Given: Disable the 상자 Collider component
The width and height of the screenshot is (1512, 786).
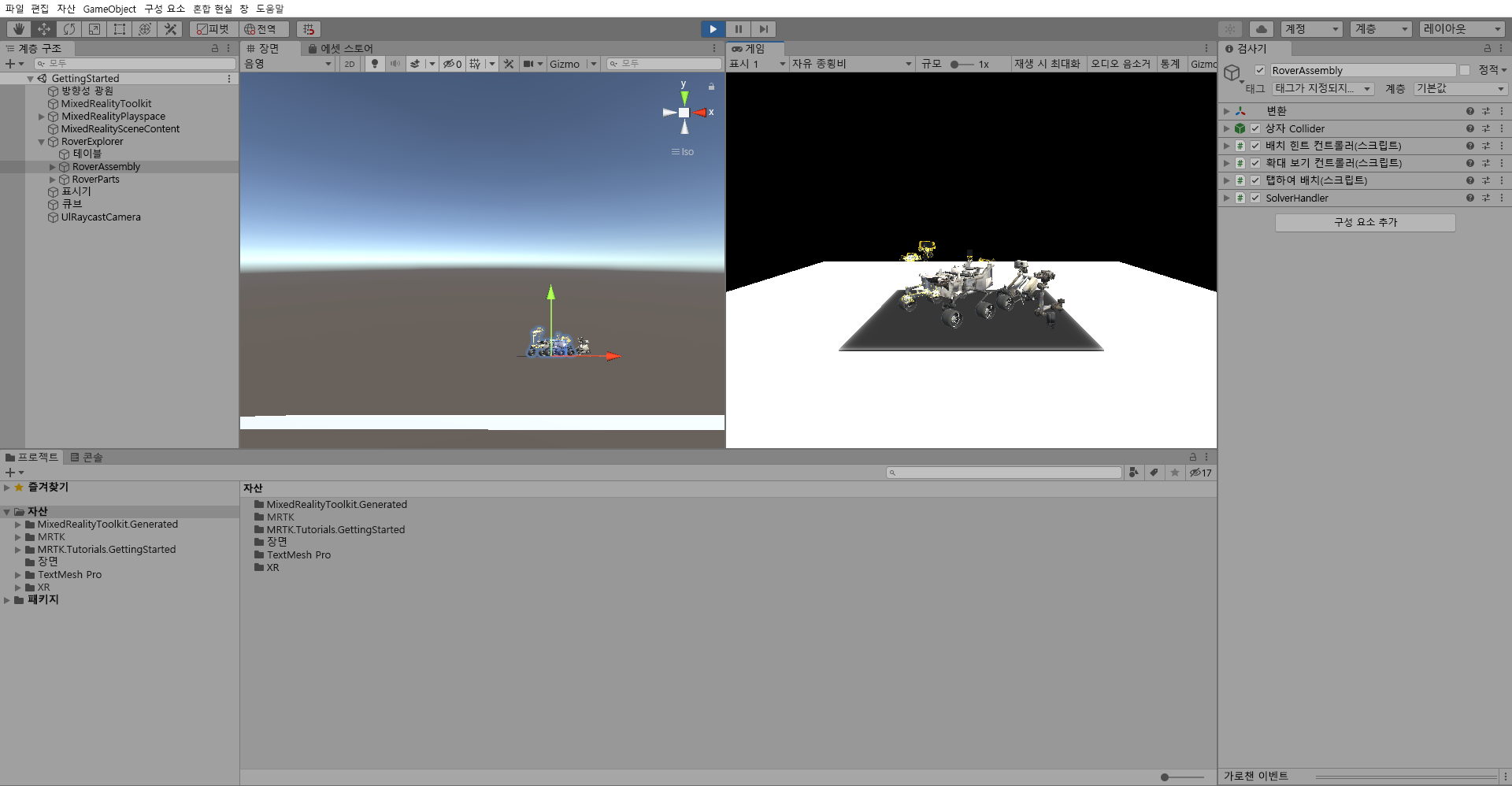Looking at the screenshot, I should tap(1255, 128).
